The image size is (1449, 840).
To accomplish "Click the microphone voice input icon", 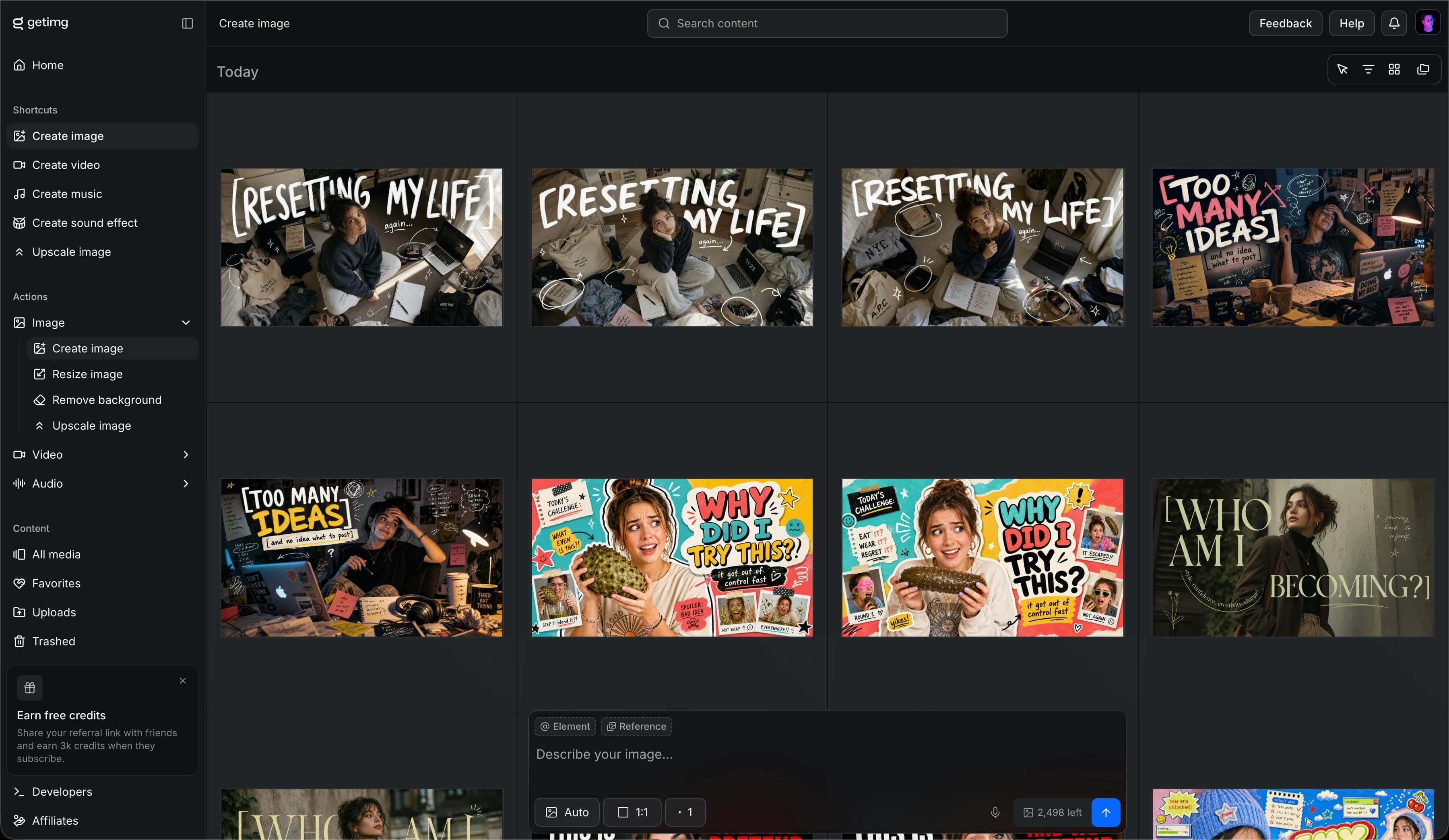I will (995, 812).
